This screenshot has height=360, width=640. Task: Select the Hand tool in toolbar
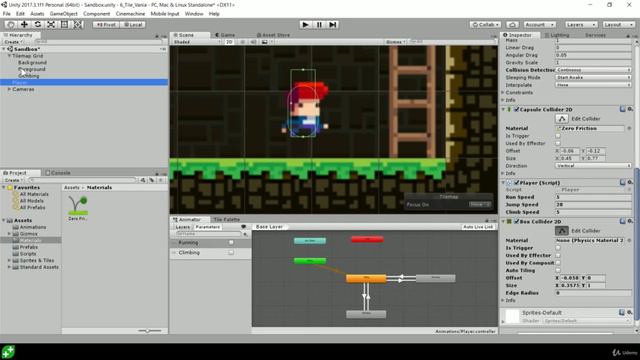click(x=11, y=24)
